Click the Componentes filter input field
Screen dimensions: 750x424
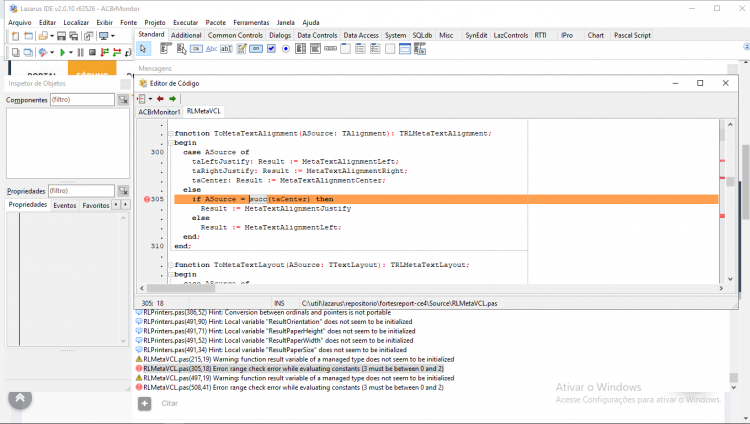[82, 100]
